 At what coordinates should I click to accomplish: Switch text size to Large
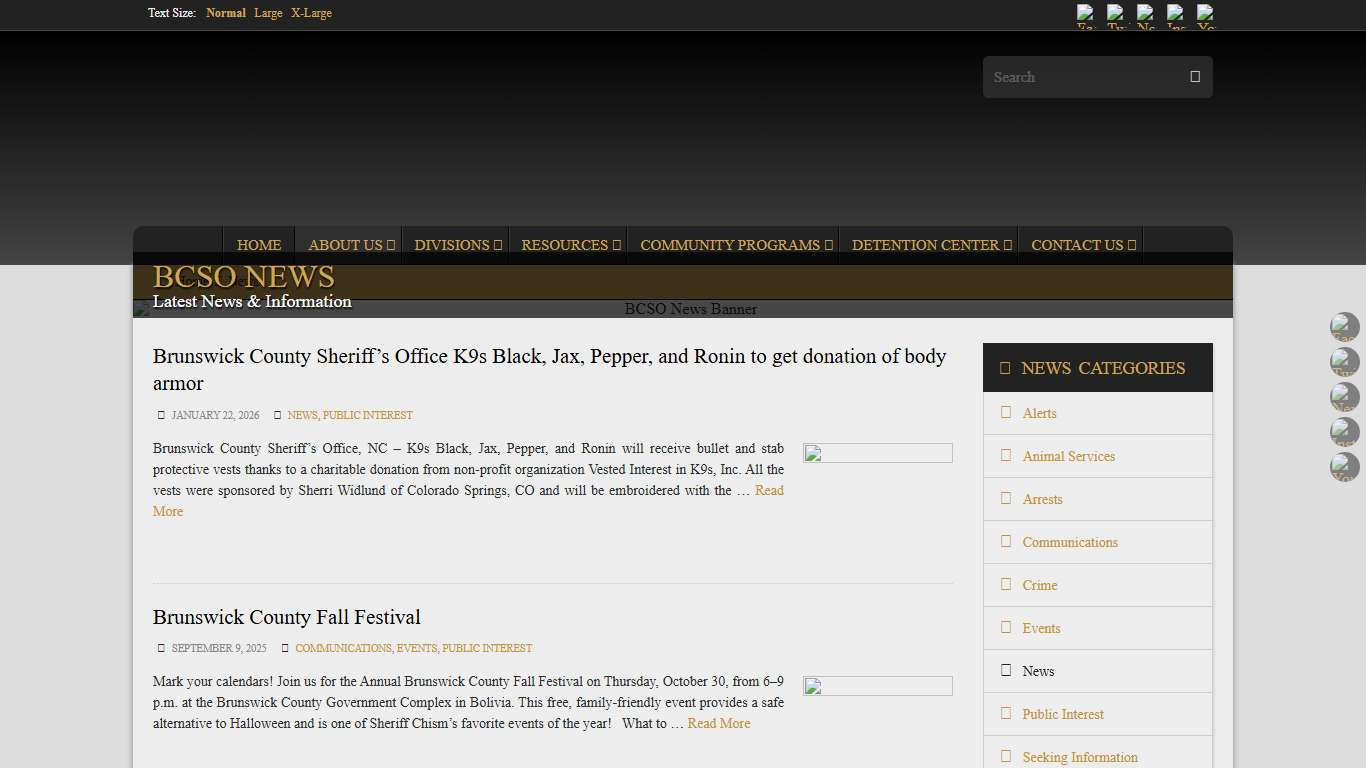click(268, 13)
